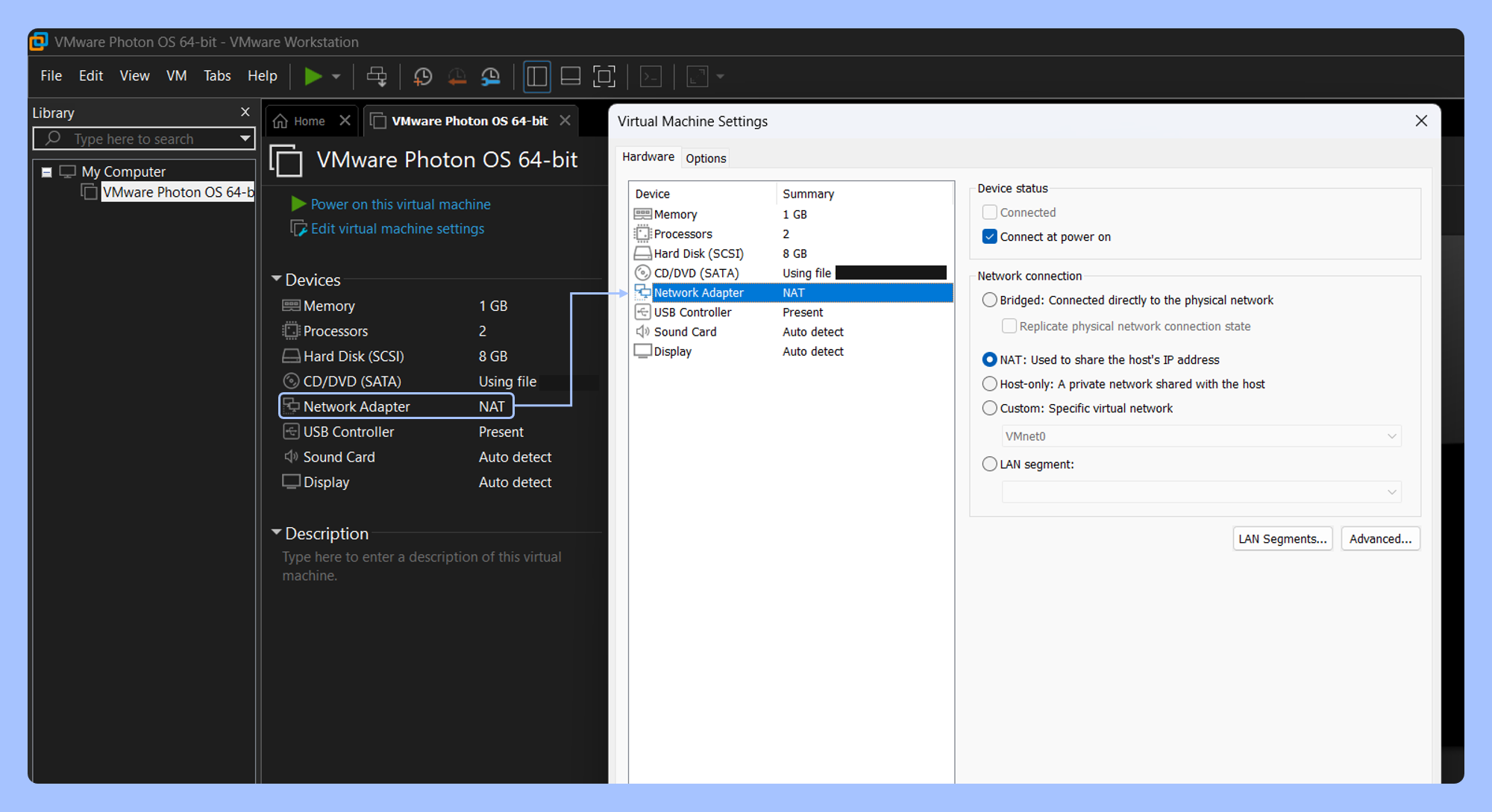
Task: Select VMware Photon OS 64-bit in library tree
Action: tap(178, 192)
